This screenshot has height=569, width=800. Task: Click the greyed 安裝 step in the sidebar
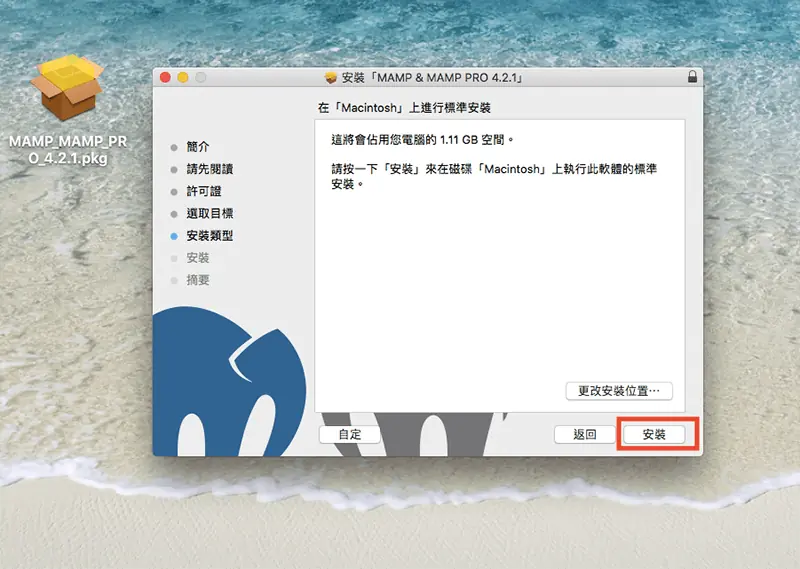coord(197,258)
